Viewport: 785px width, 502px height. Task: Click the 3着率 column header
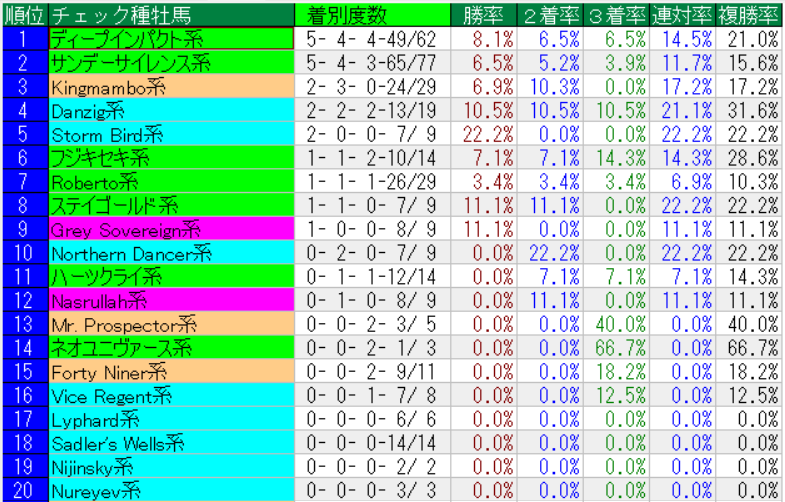click(x=617, y=14)
